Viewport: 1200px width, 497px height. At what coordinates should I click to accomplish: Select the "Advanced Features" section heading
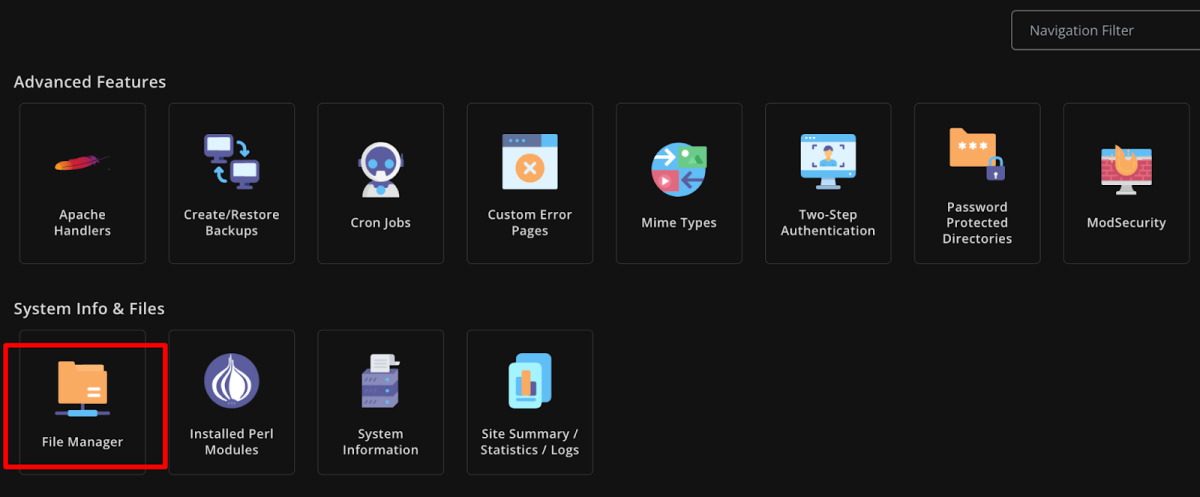click(90, 82)
